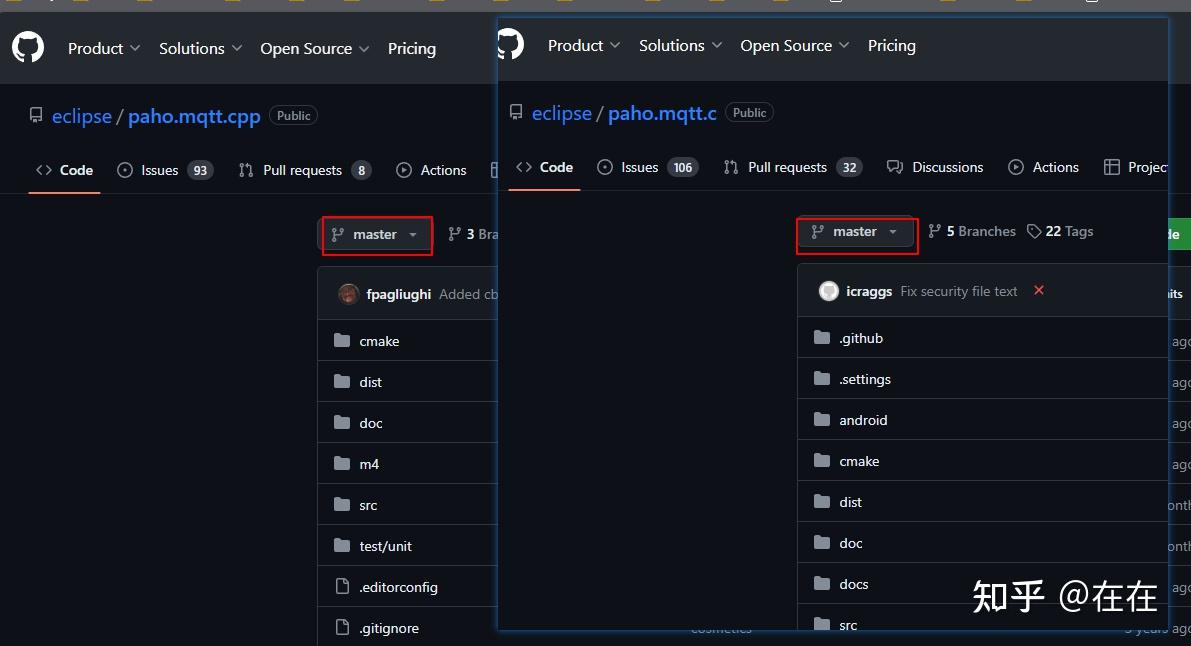Select Code tab in paho.mqtt.cpp repo
Screen dimensions: 1191x646
pos(65,170)
